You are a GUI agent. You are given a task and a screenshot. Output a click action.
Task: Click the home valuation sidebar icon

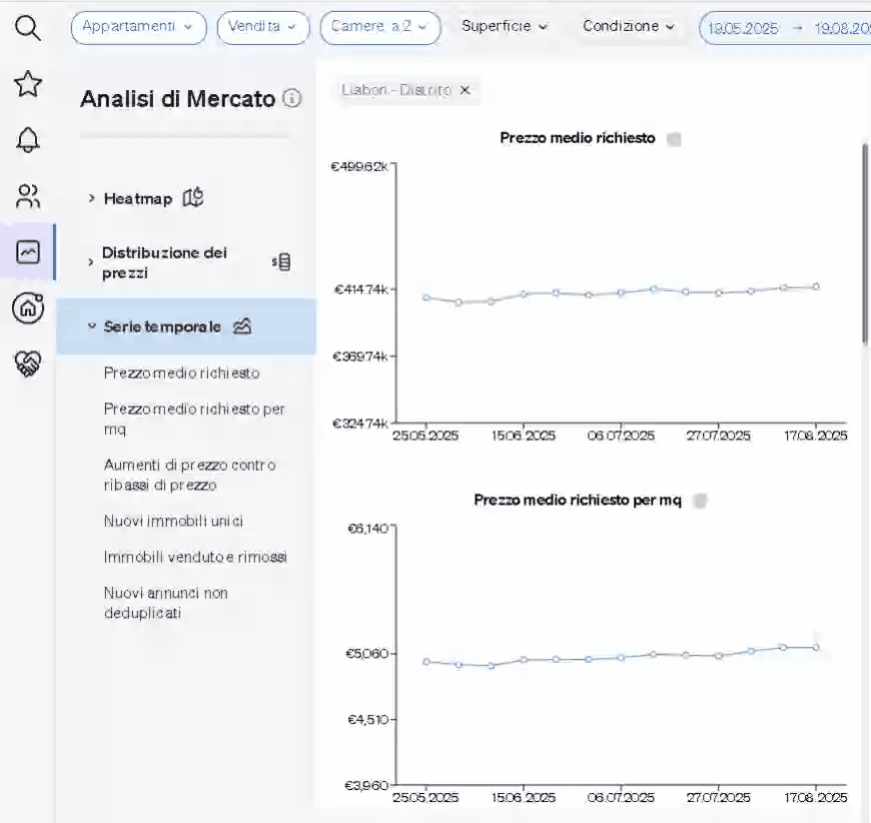[28, 308]
